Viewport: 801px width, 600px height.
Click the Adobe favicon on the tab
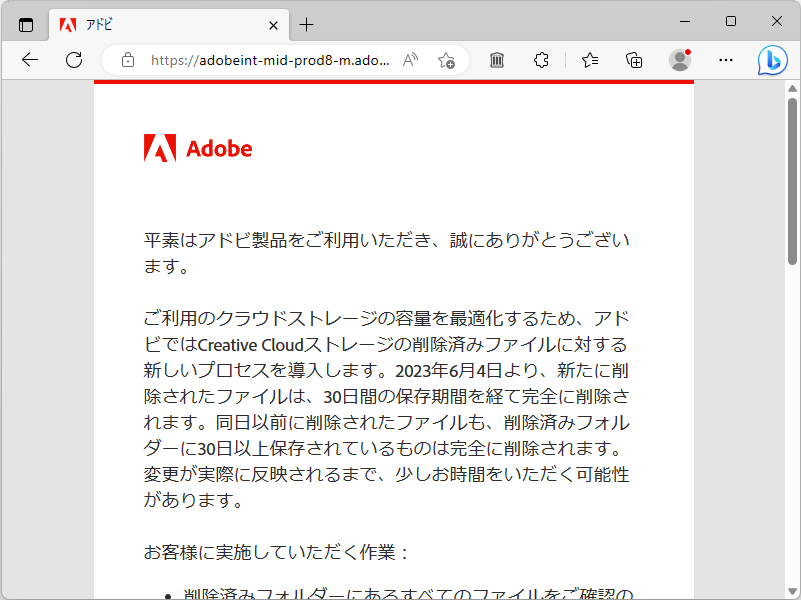pos(68,24)
